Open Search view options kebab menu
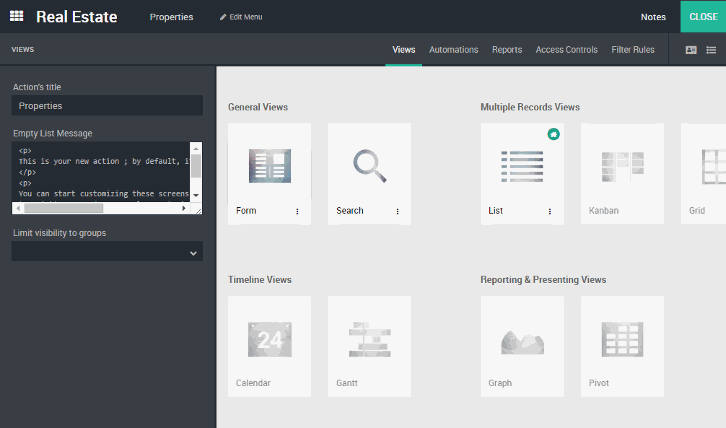 397,211
